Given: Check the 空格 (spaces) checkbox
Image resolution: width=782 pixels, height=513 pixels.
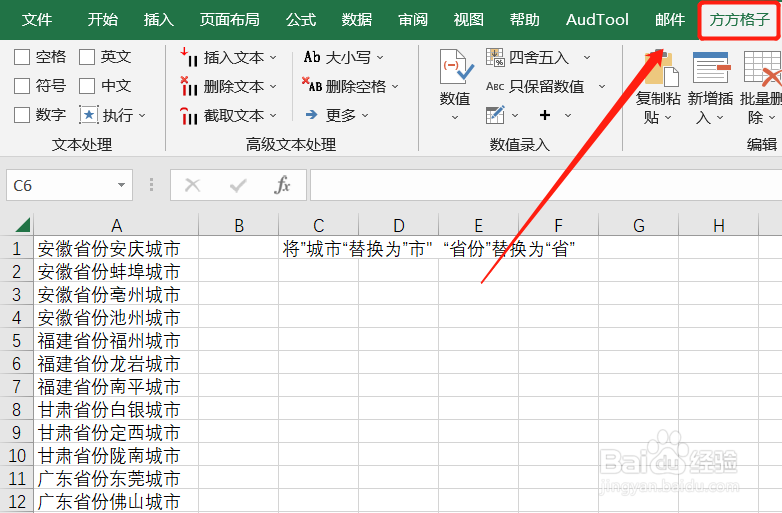Looking at the screenshot, I should pos(22,57).
